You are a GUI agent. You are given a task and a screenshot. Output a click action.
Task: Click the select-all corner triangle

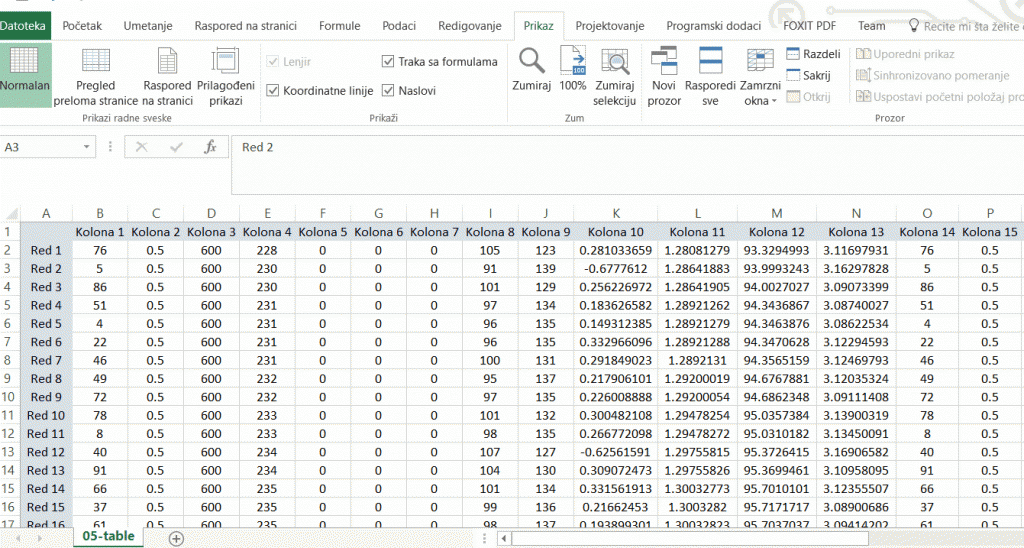(x=10, y=214)
